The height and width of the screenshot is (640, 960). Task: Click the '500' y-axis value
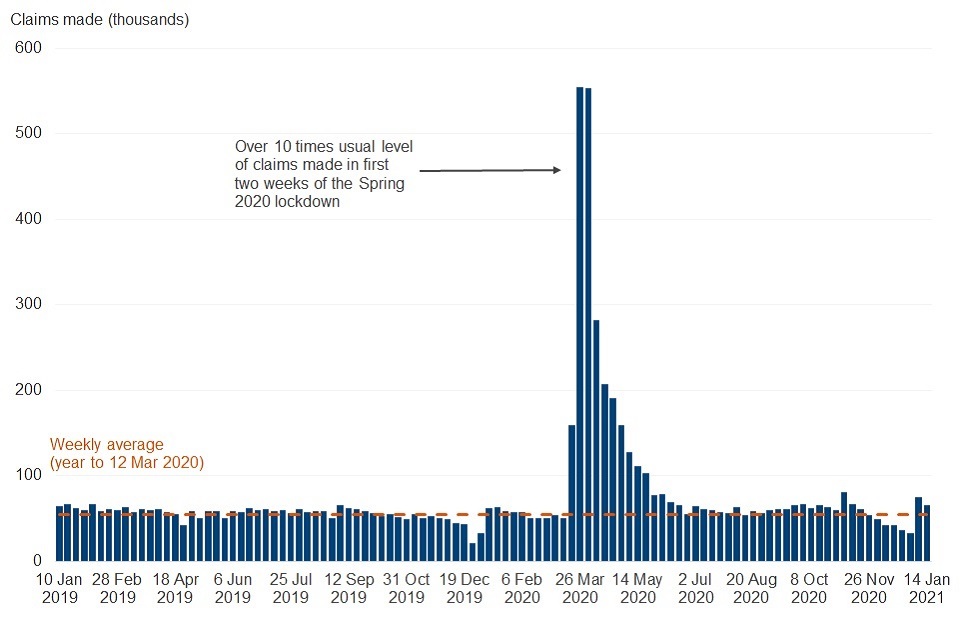tap(27, 133)
